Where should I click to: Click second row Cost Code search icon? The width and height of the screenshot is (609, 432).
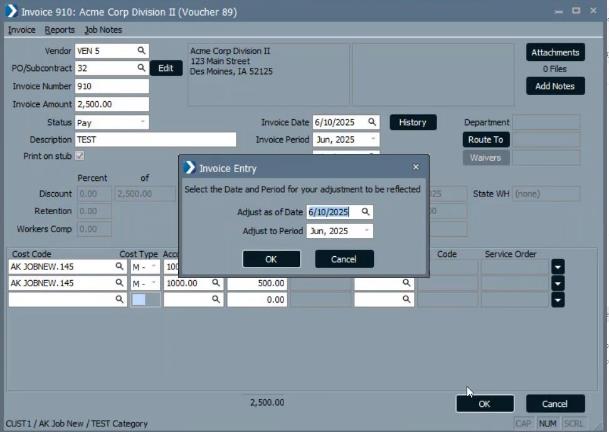point(120,283)
